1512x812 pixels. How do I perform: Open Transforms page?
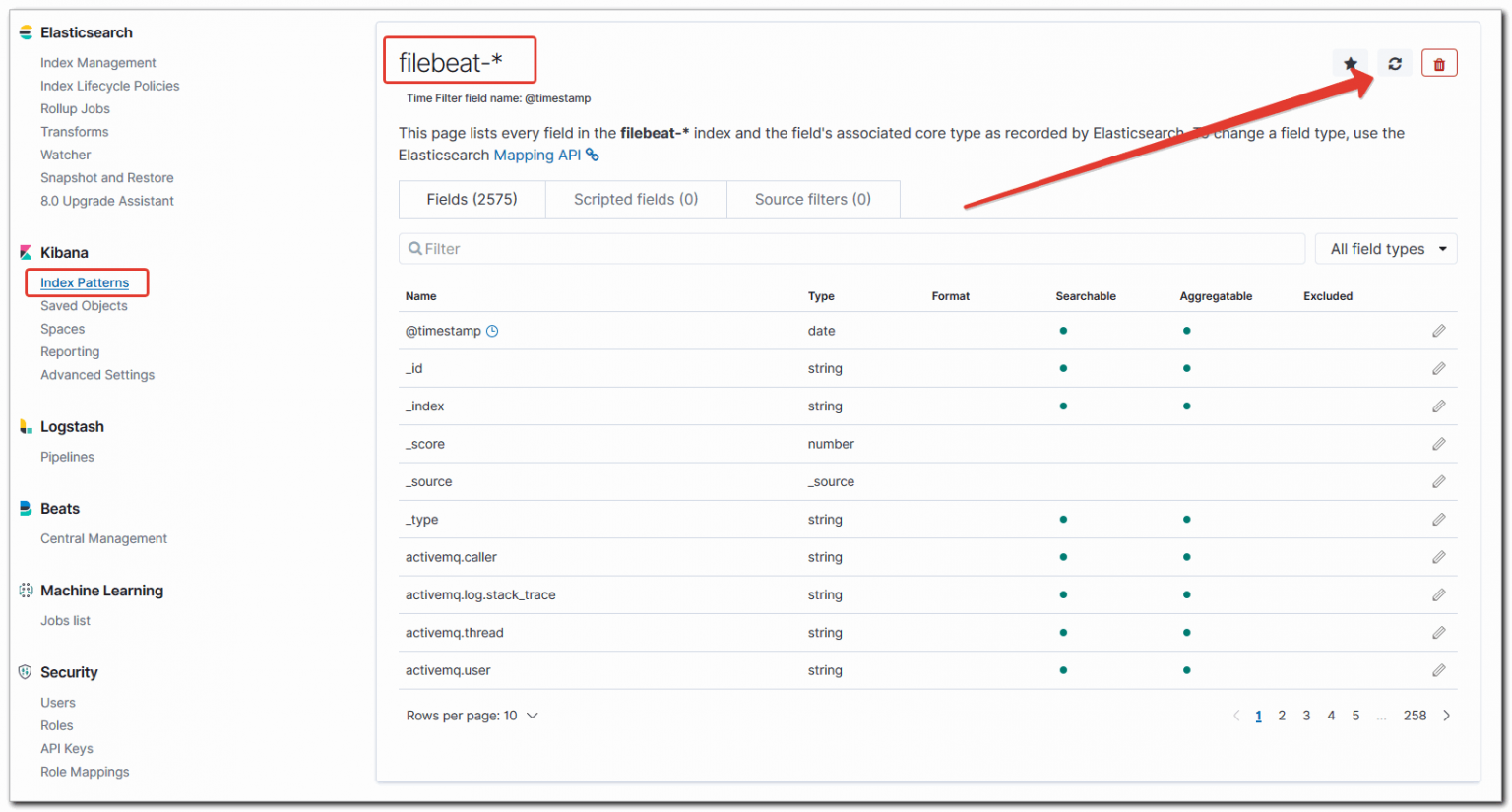74,132
